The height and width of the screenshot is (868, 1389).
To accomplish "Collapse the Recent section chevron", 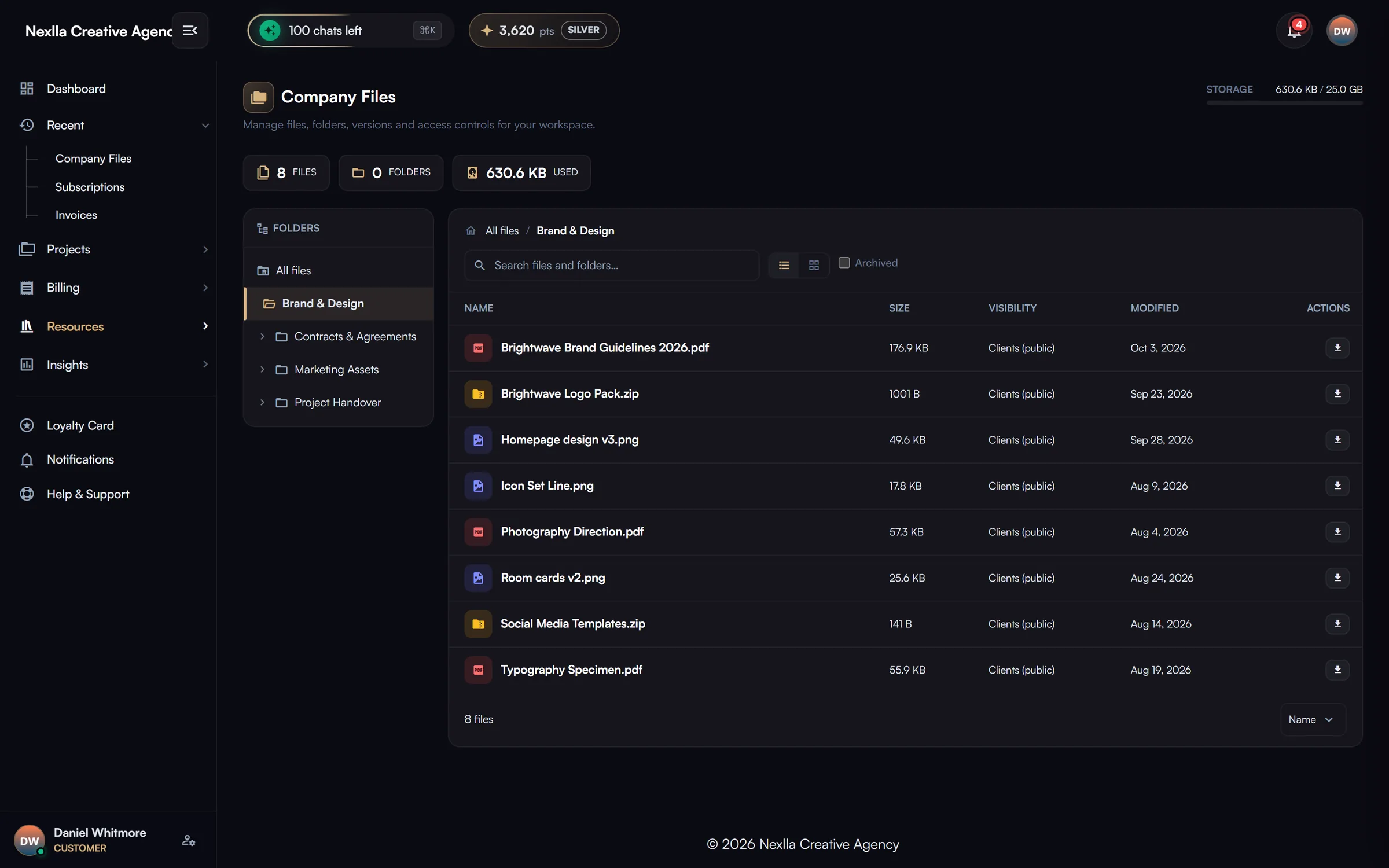I will pyautogui.click(x=205, y=126).
